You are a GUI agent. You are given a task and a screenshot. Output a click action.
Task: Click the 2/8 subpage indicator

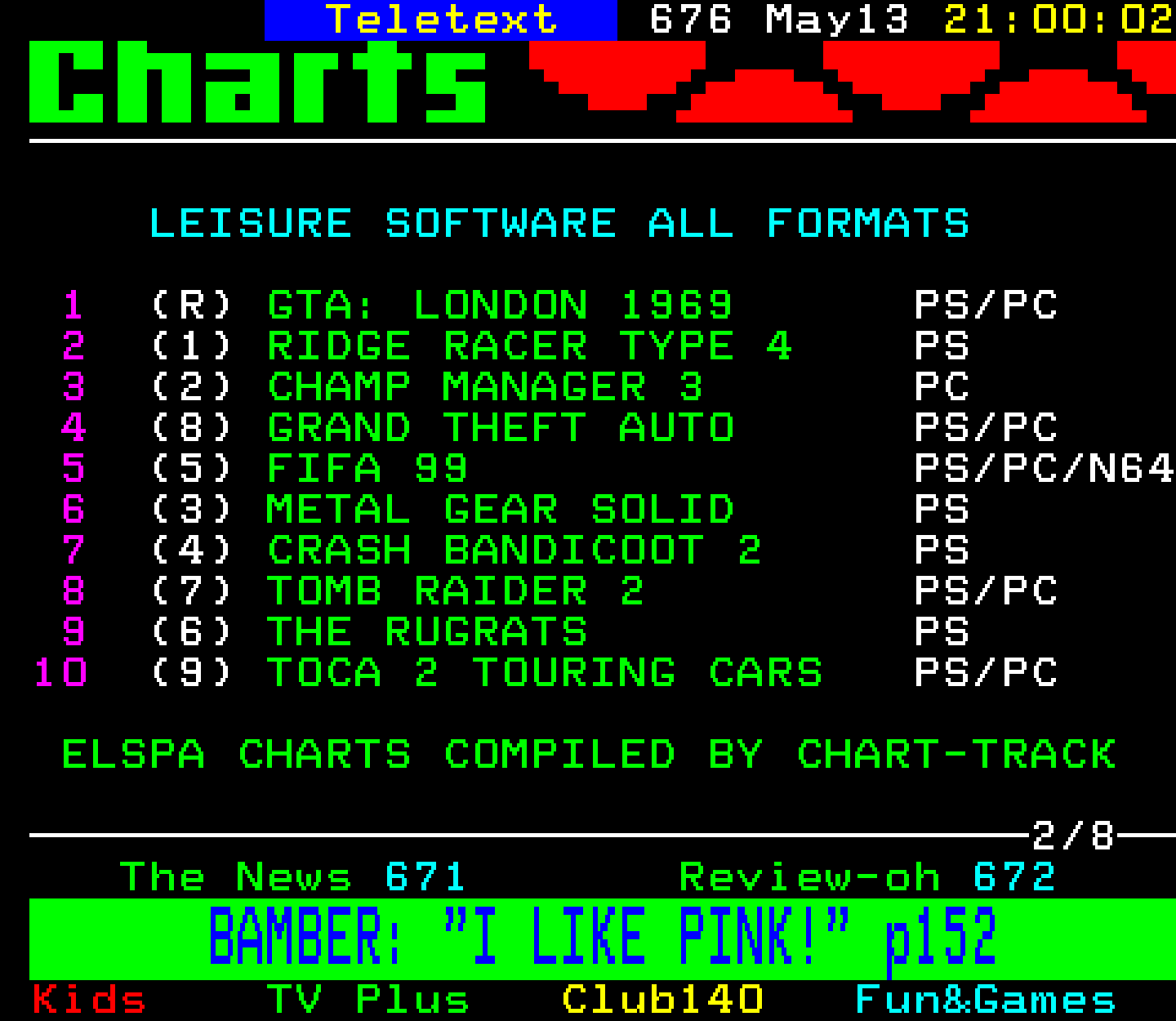click(1073, 836)
